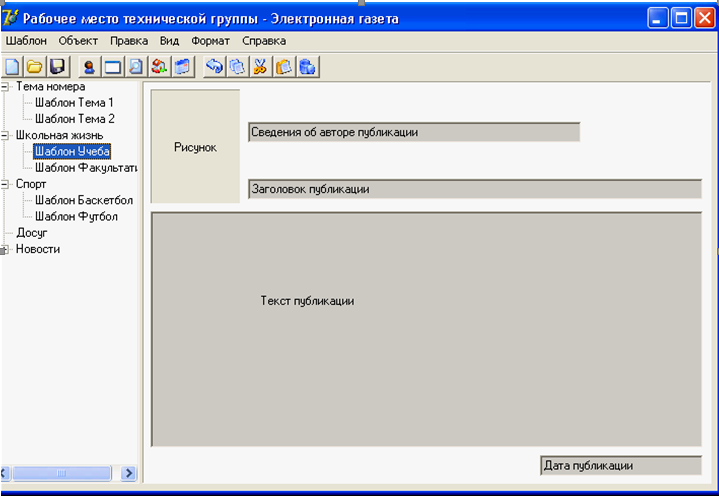Click the blue calendar window toolbar icon
Image resolution: width=719 pixels, height=496 pixels.
[183, 67]
